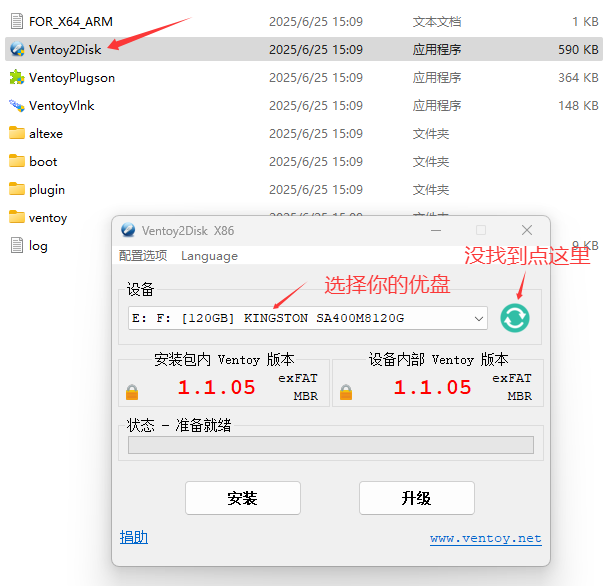Click the 文件夹 type in boot row
607x586 pixels.
pyautogui.click(x=430, y=161)
